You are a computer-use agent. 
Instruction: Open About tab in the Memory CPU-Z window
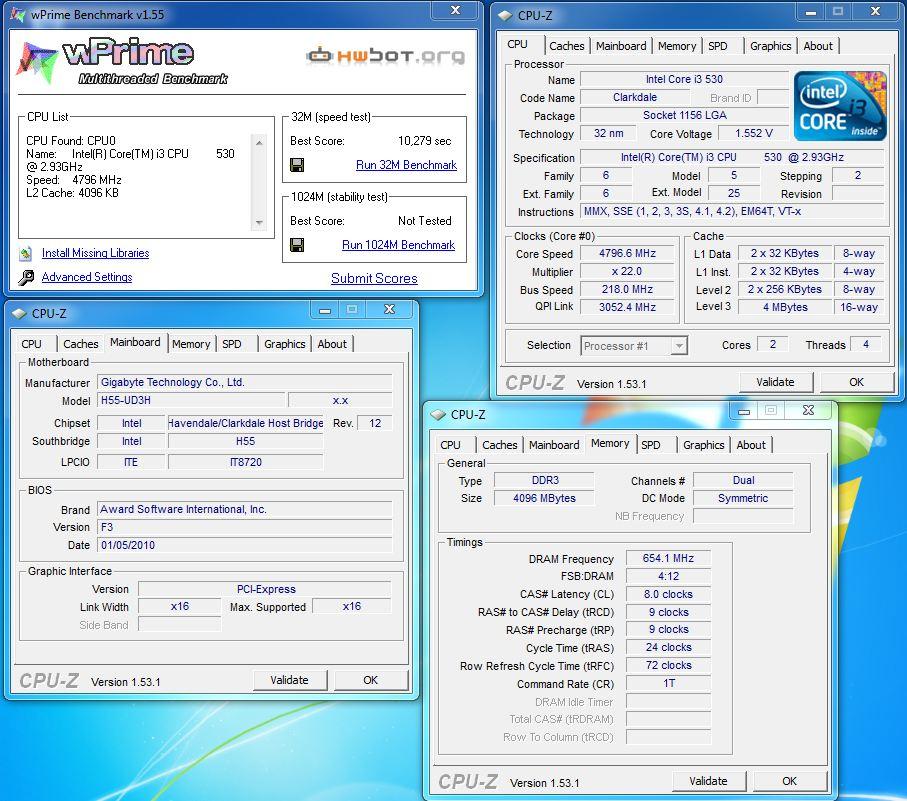[751, 445]
